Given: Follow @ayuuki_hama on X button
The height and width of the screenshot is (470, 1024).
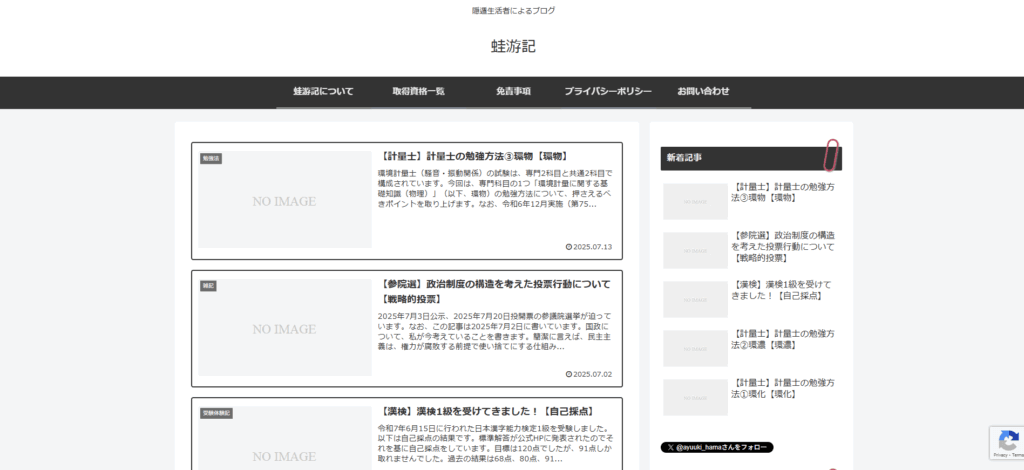Looking at the screenshot, I should [717, 447].
